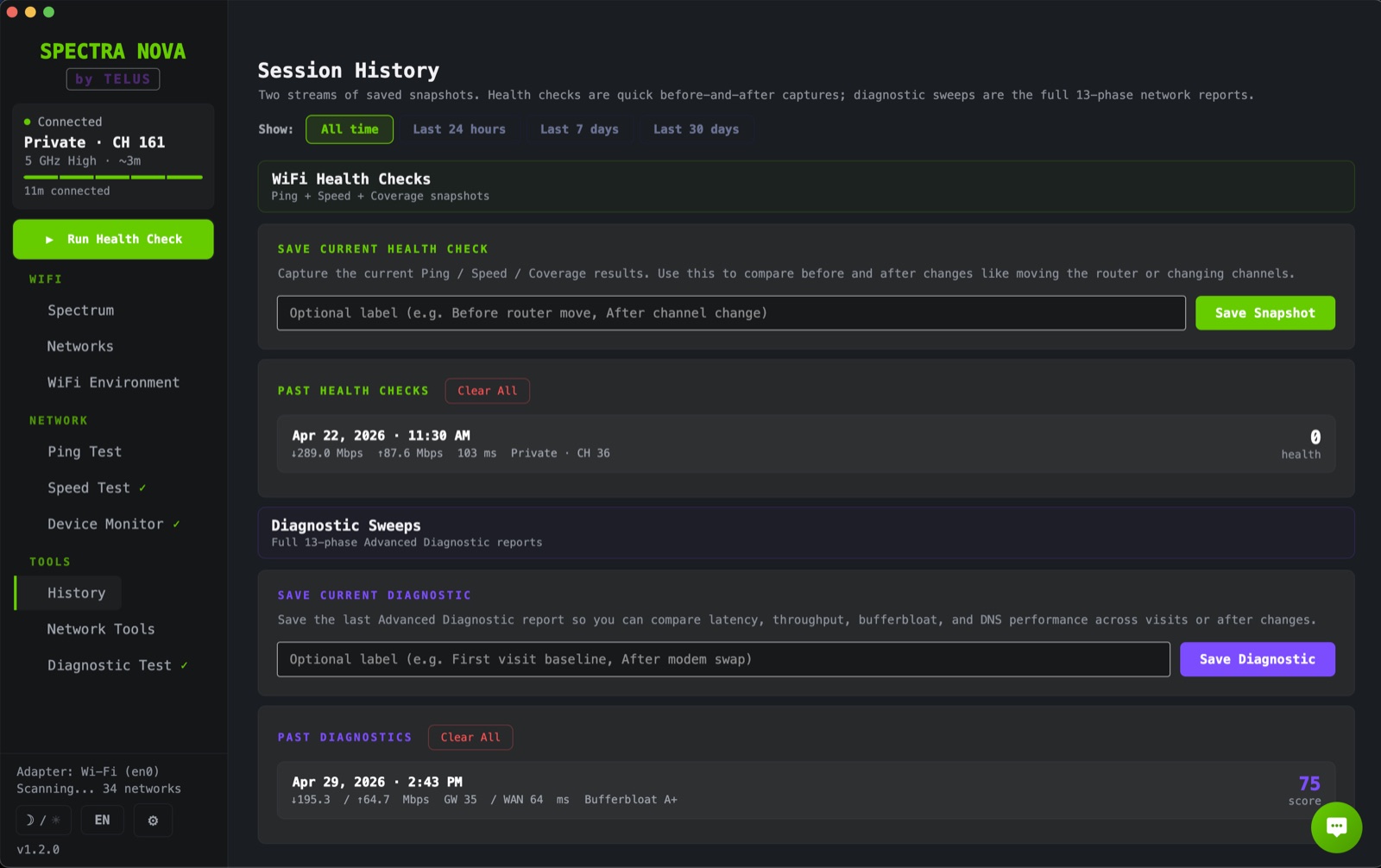The height and width of the screenshot is (868, 1381).
Task: Filter history to Last 30 days
Action: click(x=696, y=129)
